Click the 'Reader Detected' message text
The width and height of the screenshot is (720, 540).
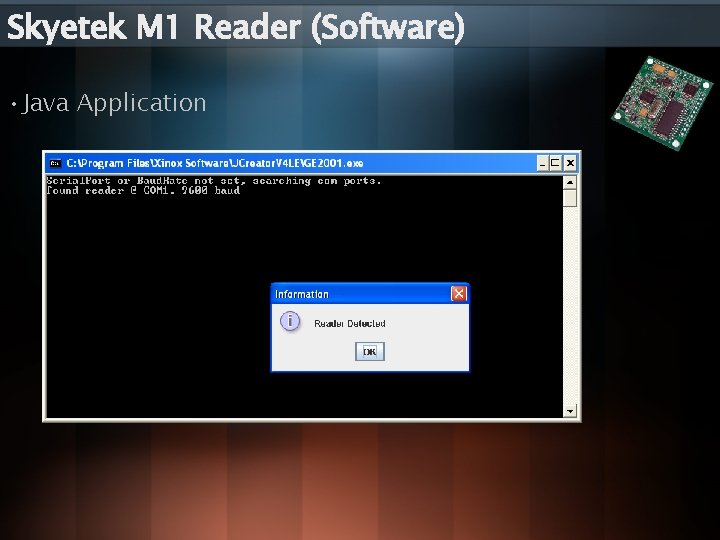coord(350,324)
